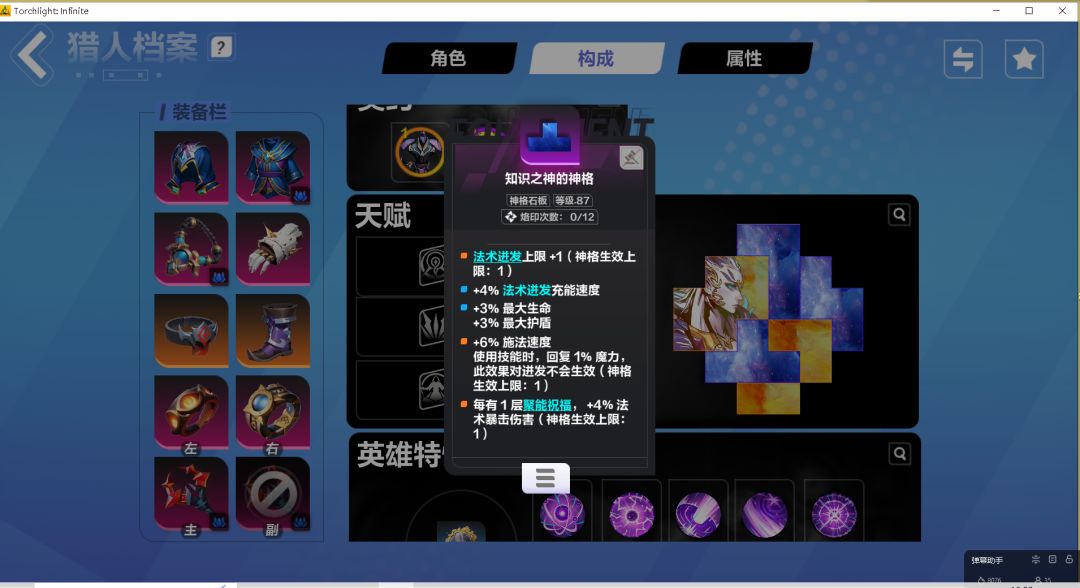Screen dimensions: 1080x588
Task: Click the orange slate piece at board bottom
Action: coord(768,398)
